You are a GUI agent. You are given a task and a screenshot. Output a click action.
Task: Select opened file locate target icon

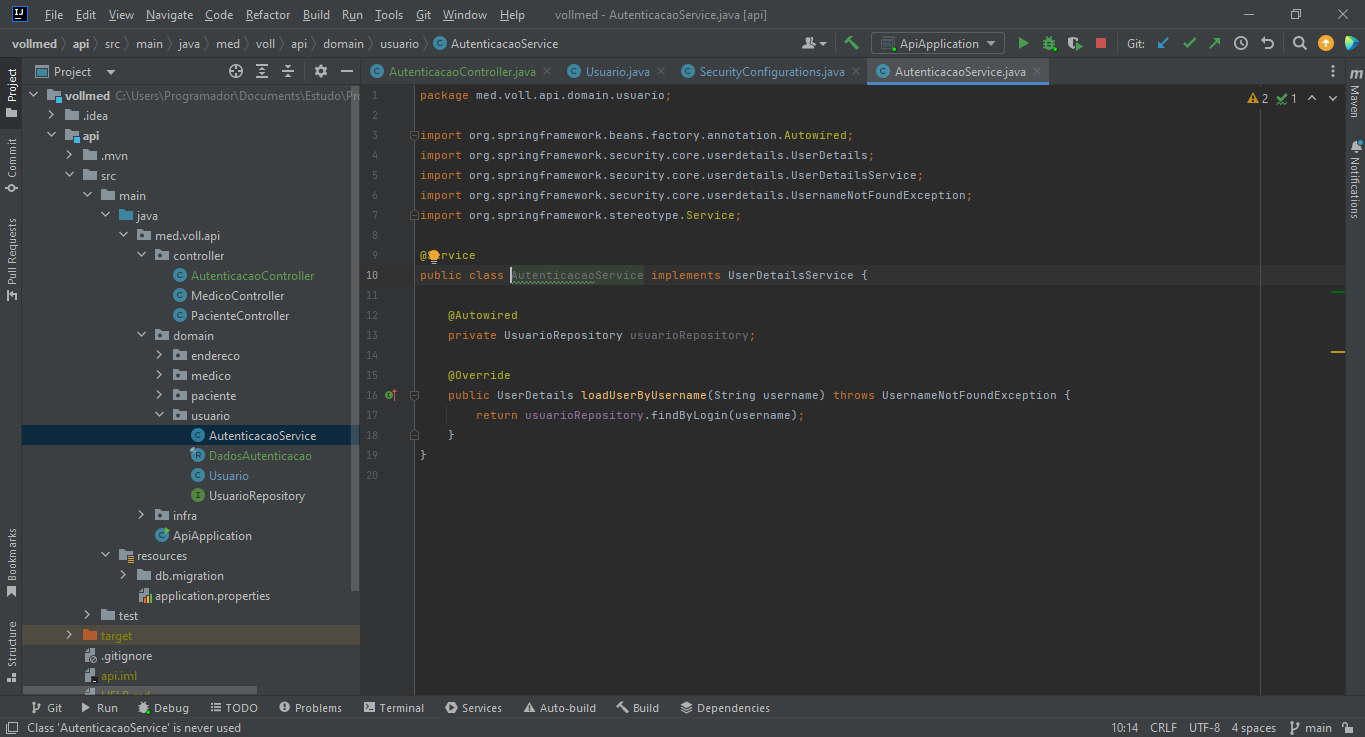pos(236,71)
